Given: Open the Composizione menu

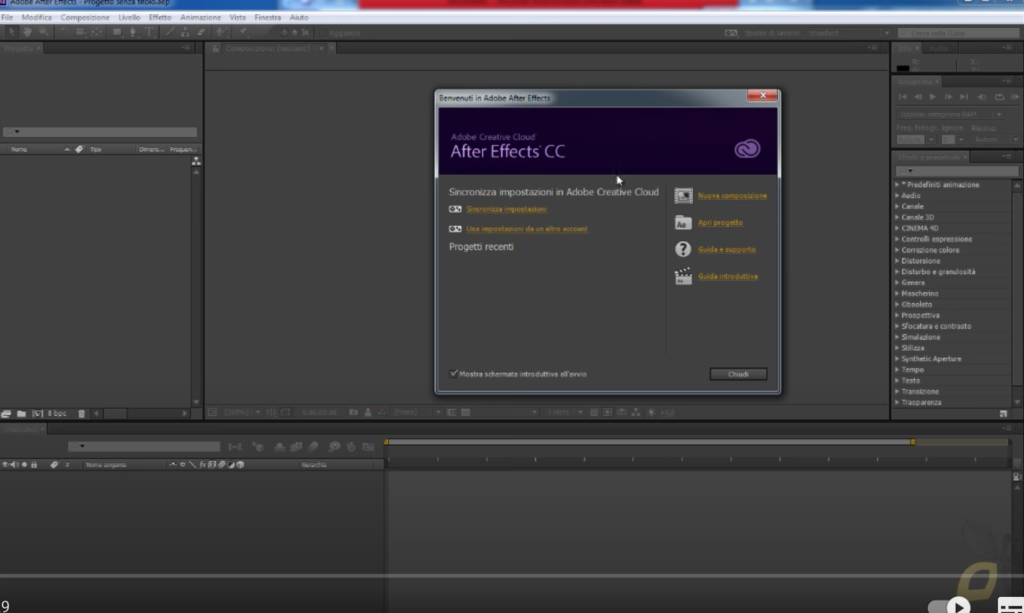Looking at the screenshot, I should point(85,18).
